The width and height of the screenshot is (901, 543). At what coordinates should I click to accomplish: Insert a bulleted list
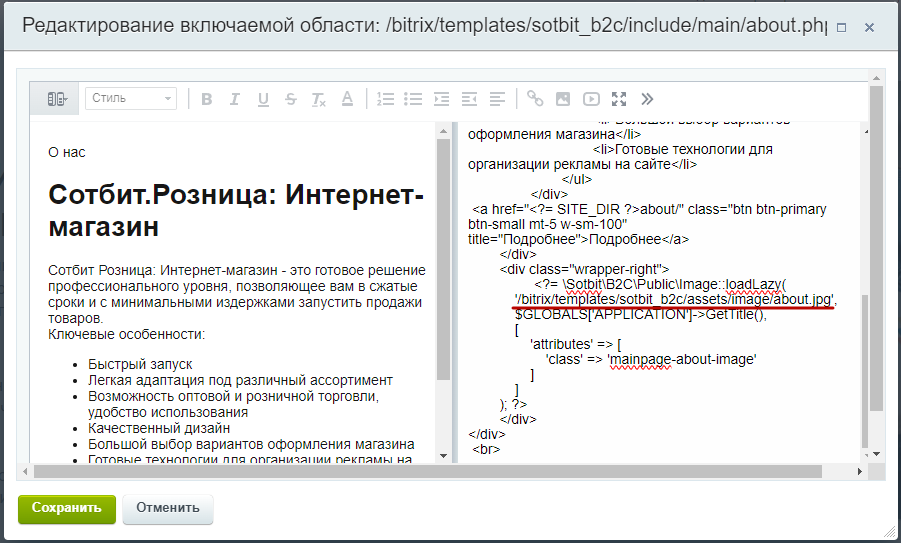pyautogui.click(x=413, y=99)
